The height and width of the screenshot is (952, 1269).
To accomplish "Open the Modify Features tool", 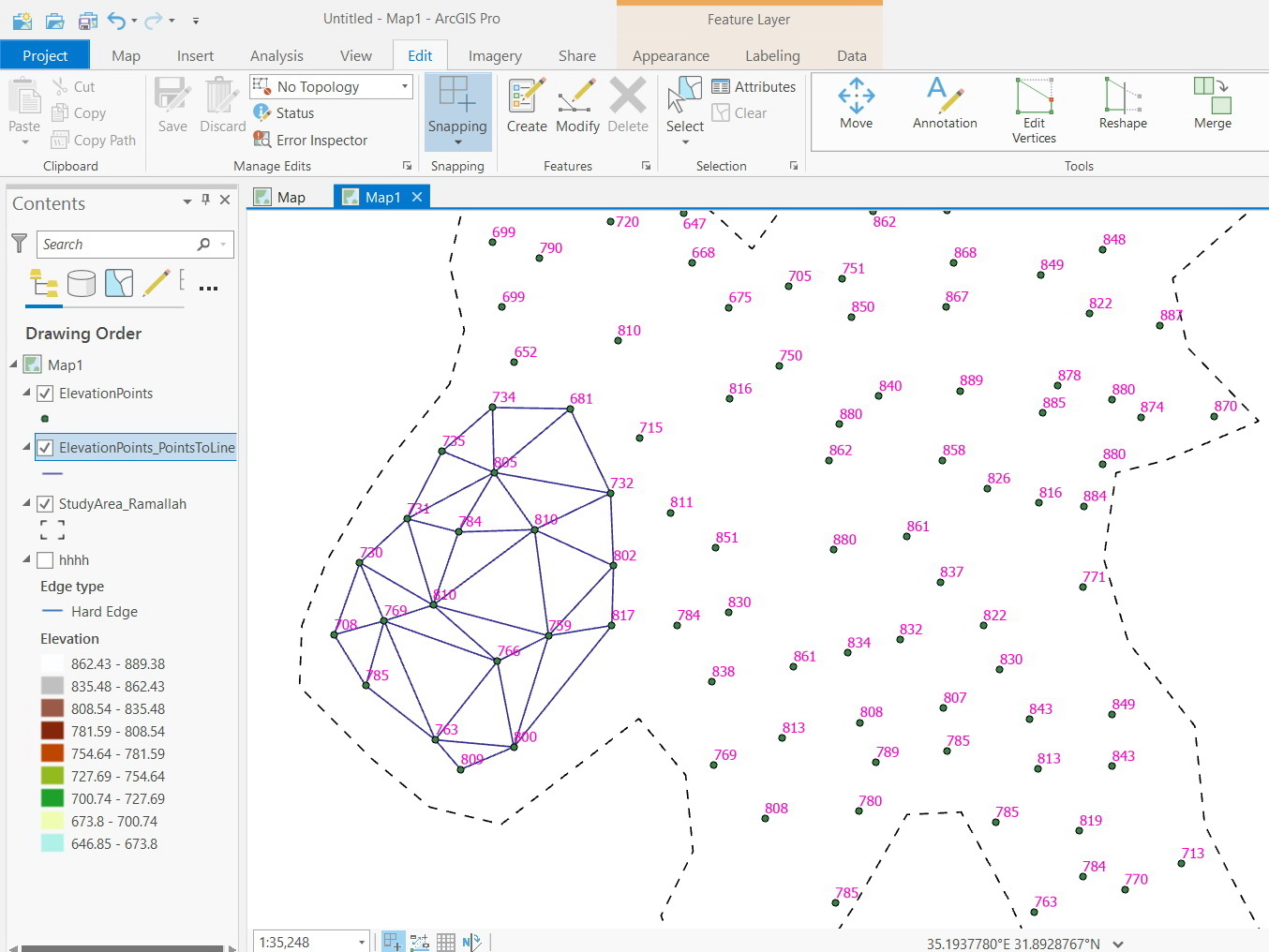I will (x=577, y=106).
